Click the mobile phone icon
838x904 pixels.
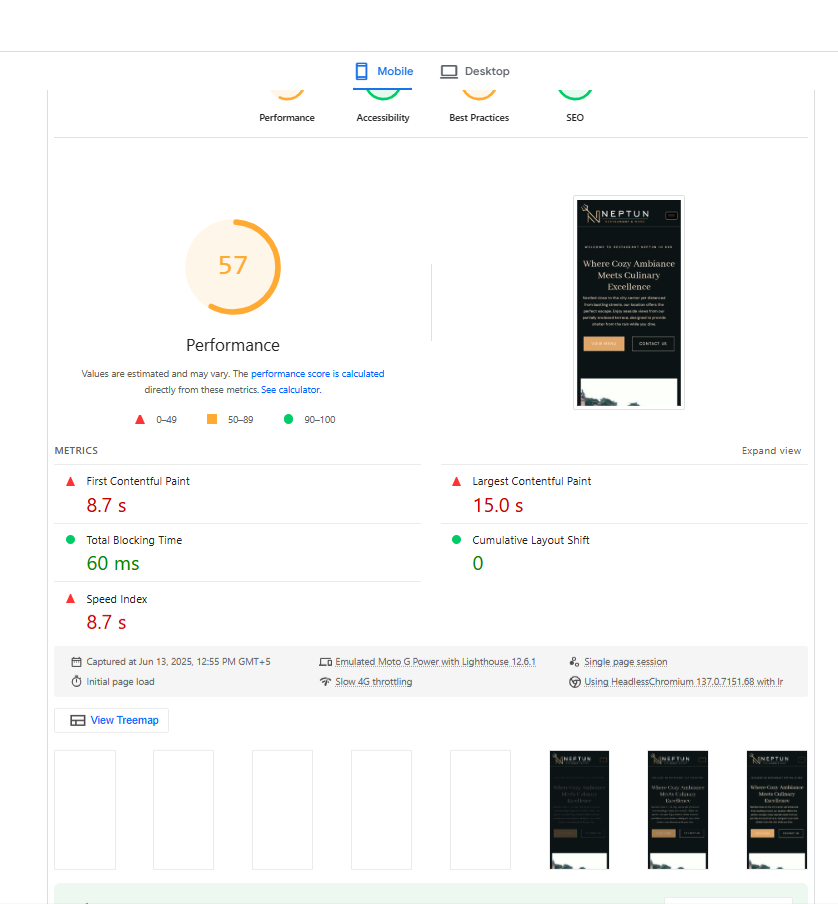click(361, 71)
